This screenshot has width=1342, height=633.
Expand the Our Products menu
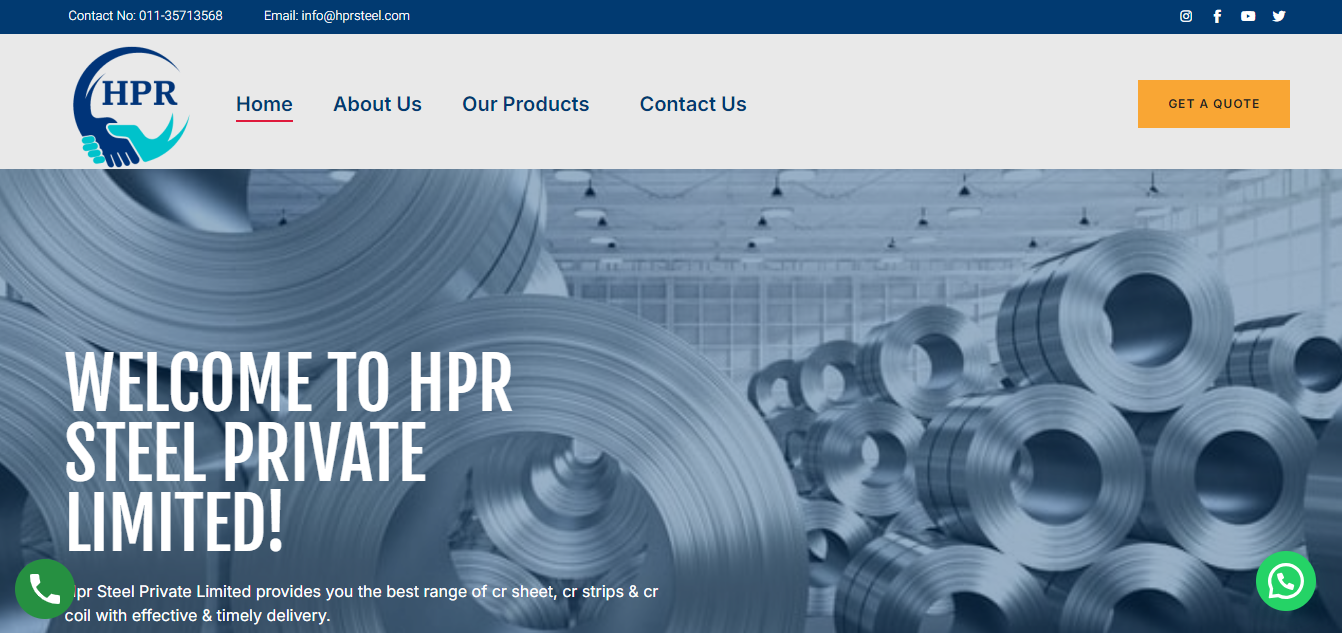(x=525, y=104)
